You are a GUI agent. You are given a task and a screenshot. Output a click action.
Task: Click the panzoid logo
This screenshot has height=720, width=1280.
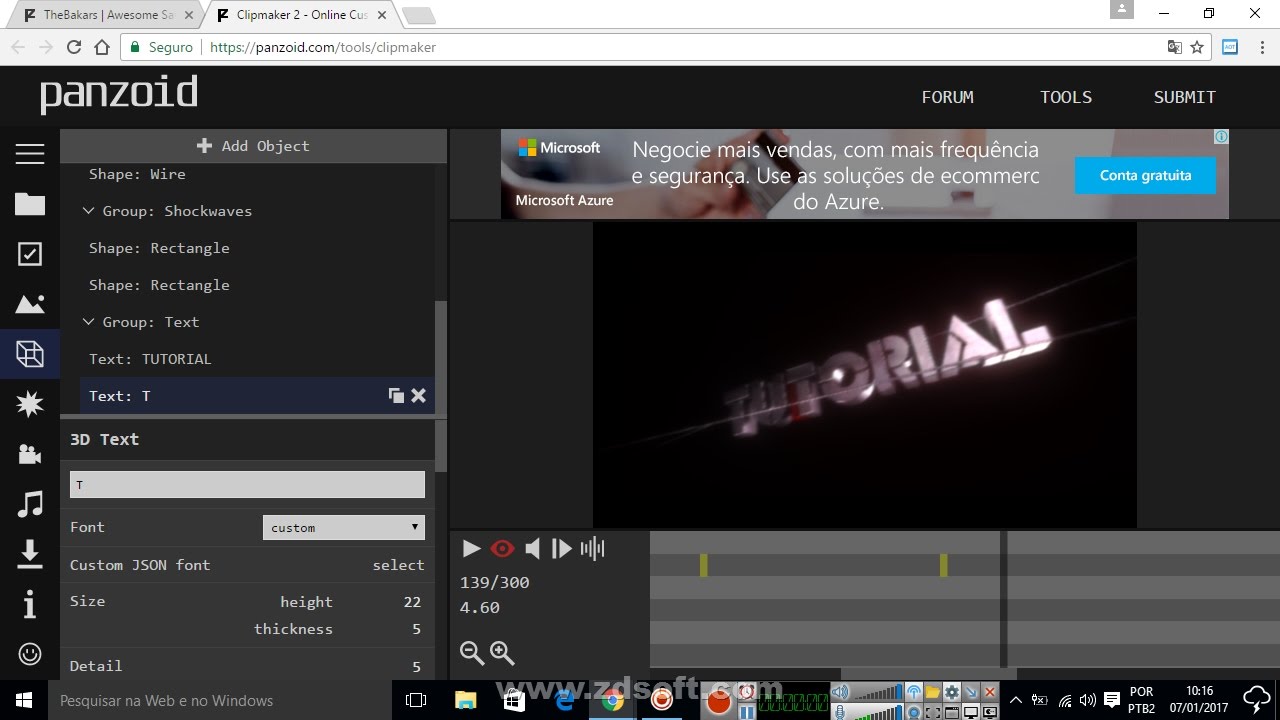pyautogui.click(x=119, y=95)
